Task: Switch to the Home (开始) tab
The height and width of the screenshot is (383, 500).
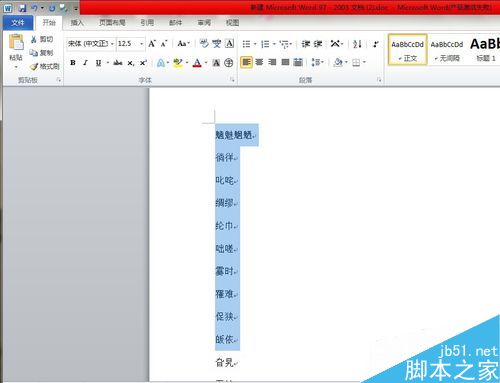Action: (x=49, y=22)
